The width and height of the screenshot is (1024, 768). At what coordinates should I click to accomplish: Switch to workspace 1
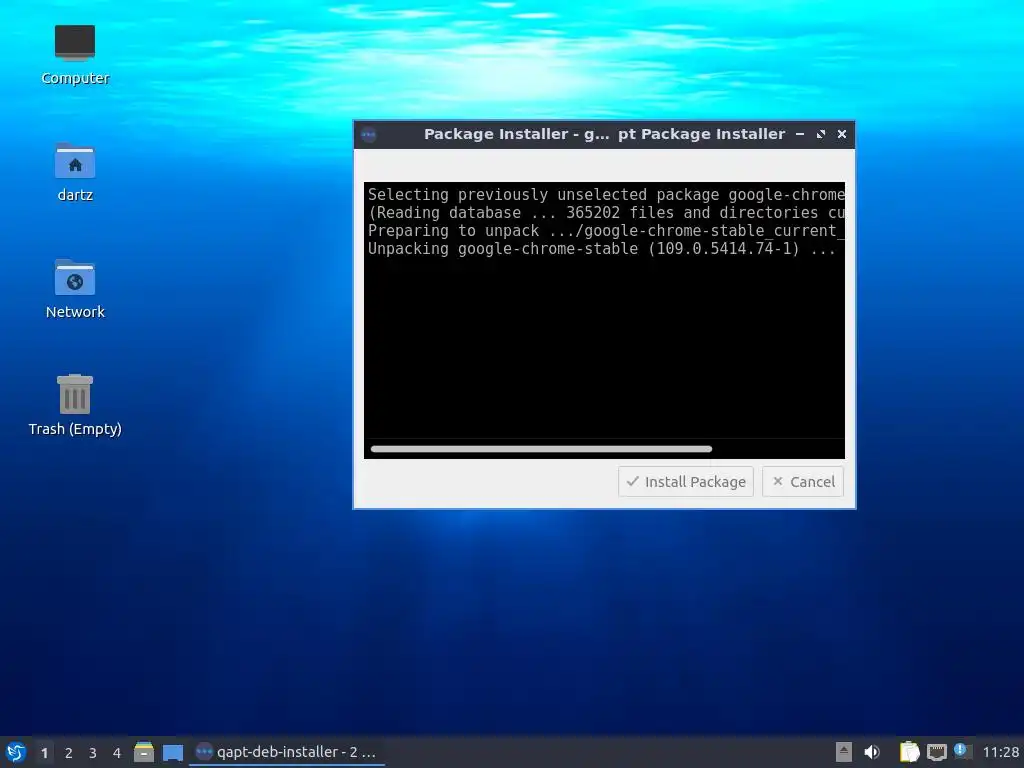click(x=44, y=753)
